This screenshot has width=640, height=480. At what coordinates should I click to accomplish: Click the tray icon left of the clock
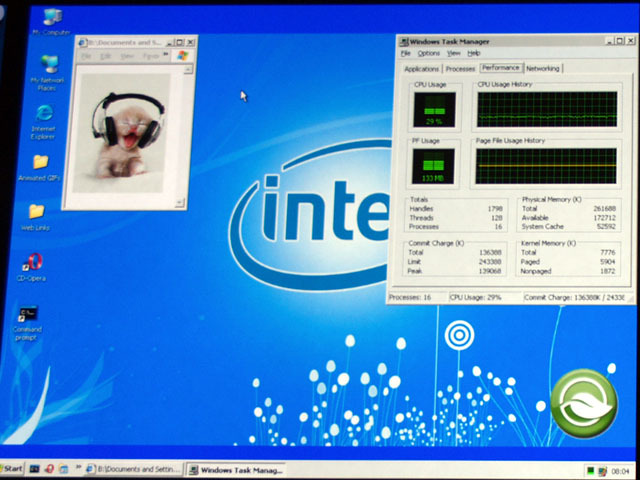[x=602, y=471]
